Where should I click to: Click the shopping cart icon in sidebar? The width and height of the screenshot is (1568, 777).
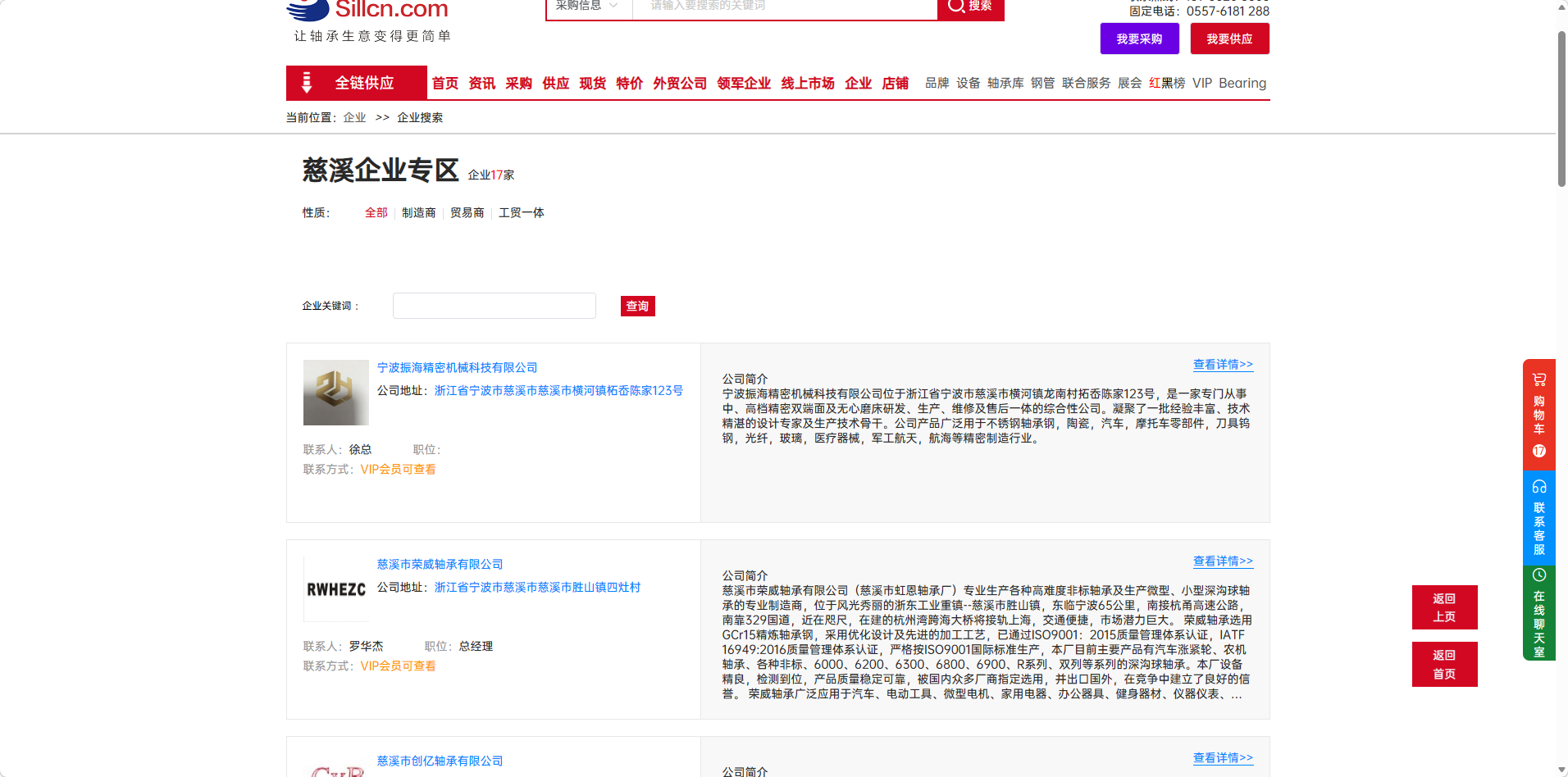pyautogui.click(x=1538, y=379)
